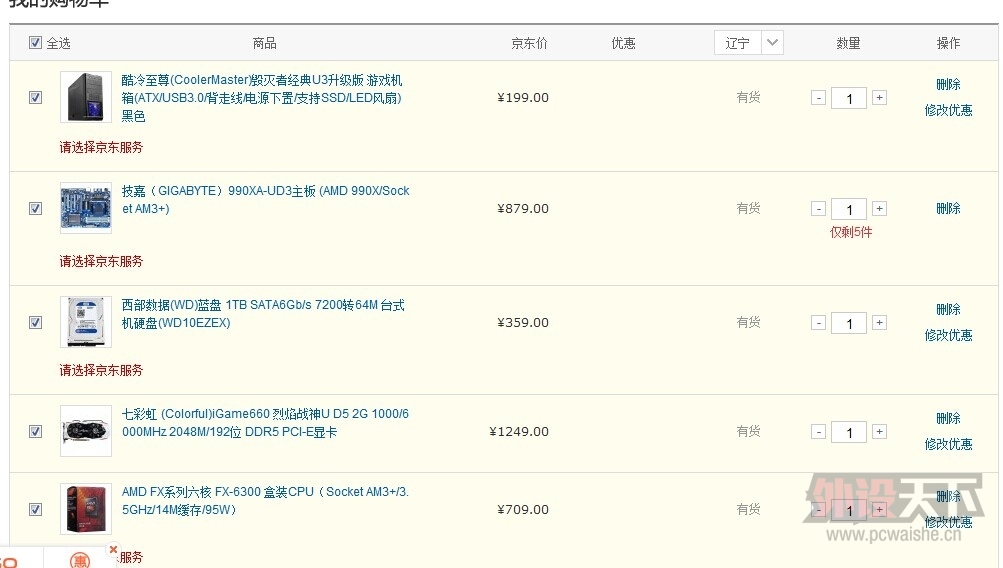Viewport: 1003px width, 568px height.
Task: Edit the quantity field for Colorful graphics card
Action: [x=849, y=432]
